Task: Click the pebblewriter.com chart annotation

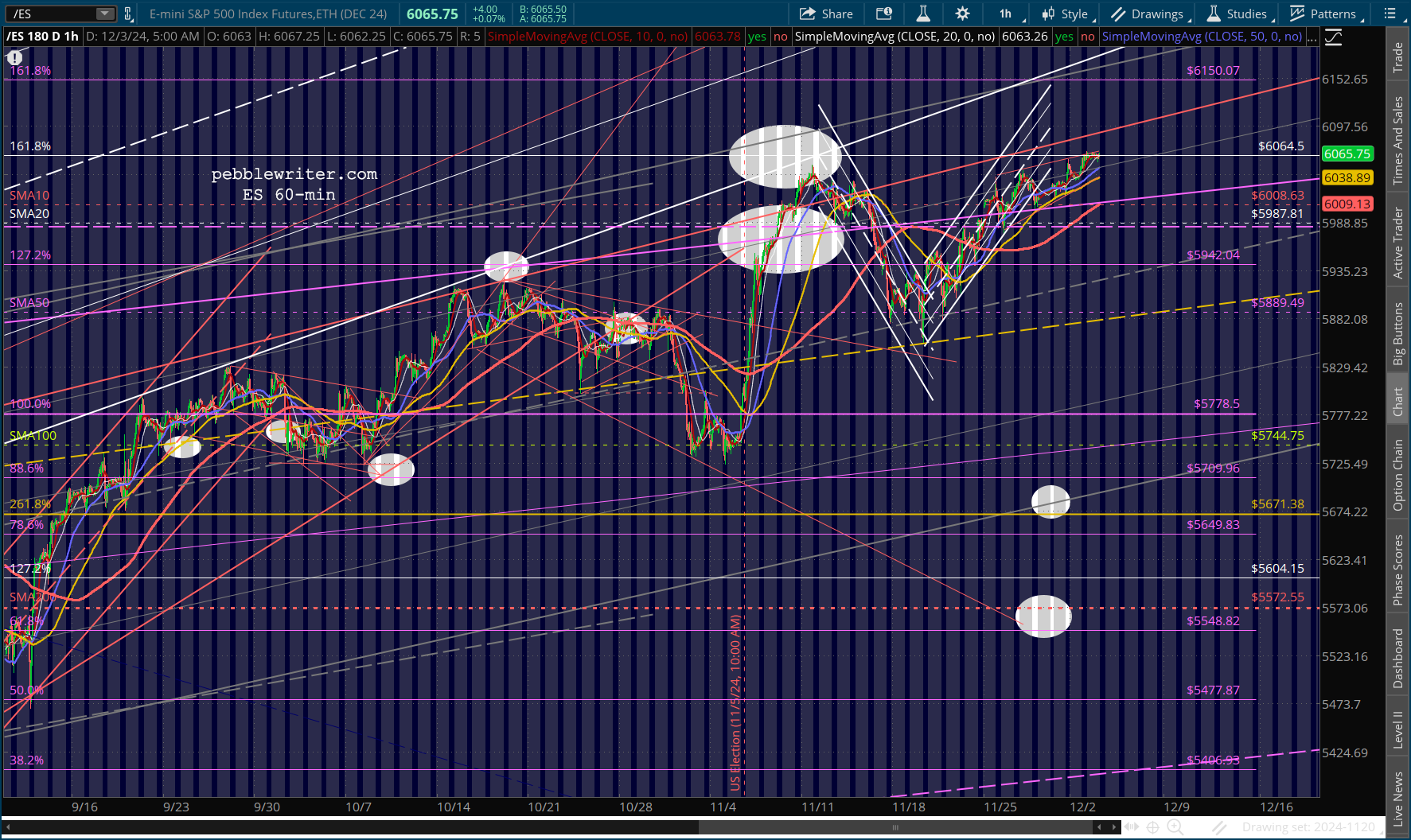Action: [294, 174]
